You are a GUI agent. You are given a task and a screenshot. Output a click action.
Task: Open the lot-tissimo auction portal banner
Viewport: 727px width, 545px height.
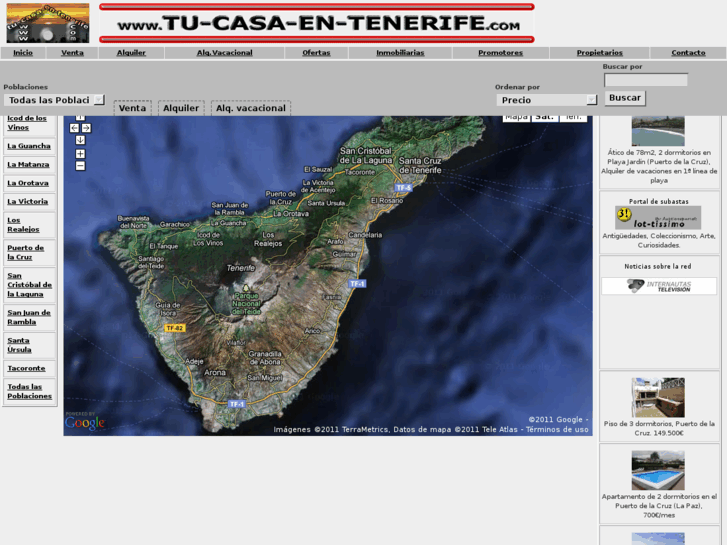click(x=658, y=218)
